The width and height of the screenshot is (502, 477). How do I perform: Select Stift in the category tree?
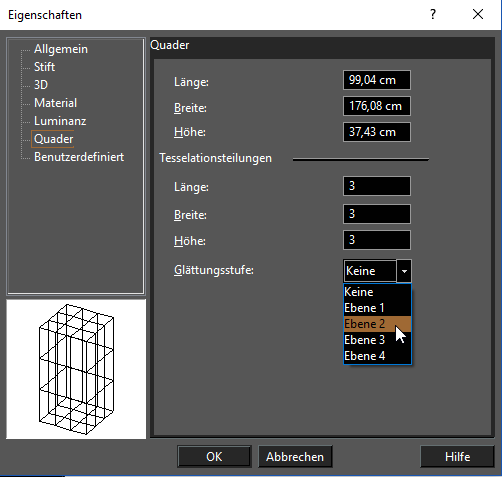(44, 67)
